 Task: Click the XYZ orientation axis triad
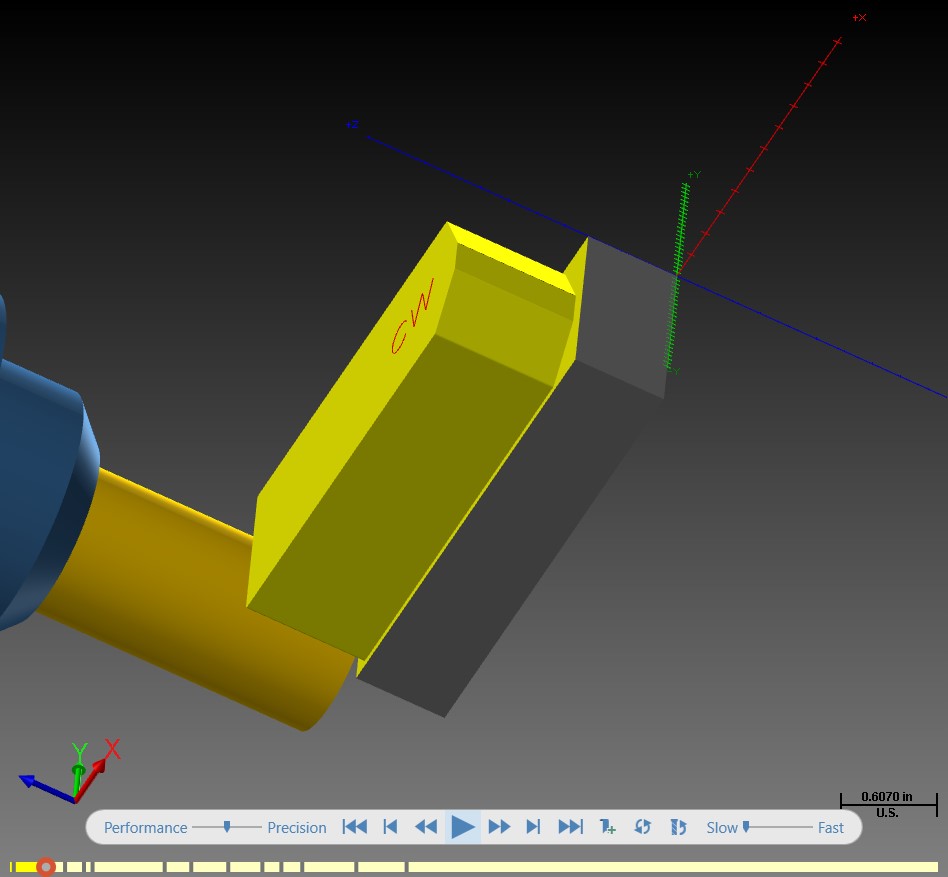(x=70, y=771)
